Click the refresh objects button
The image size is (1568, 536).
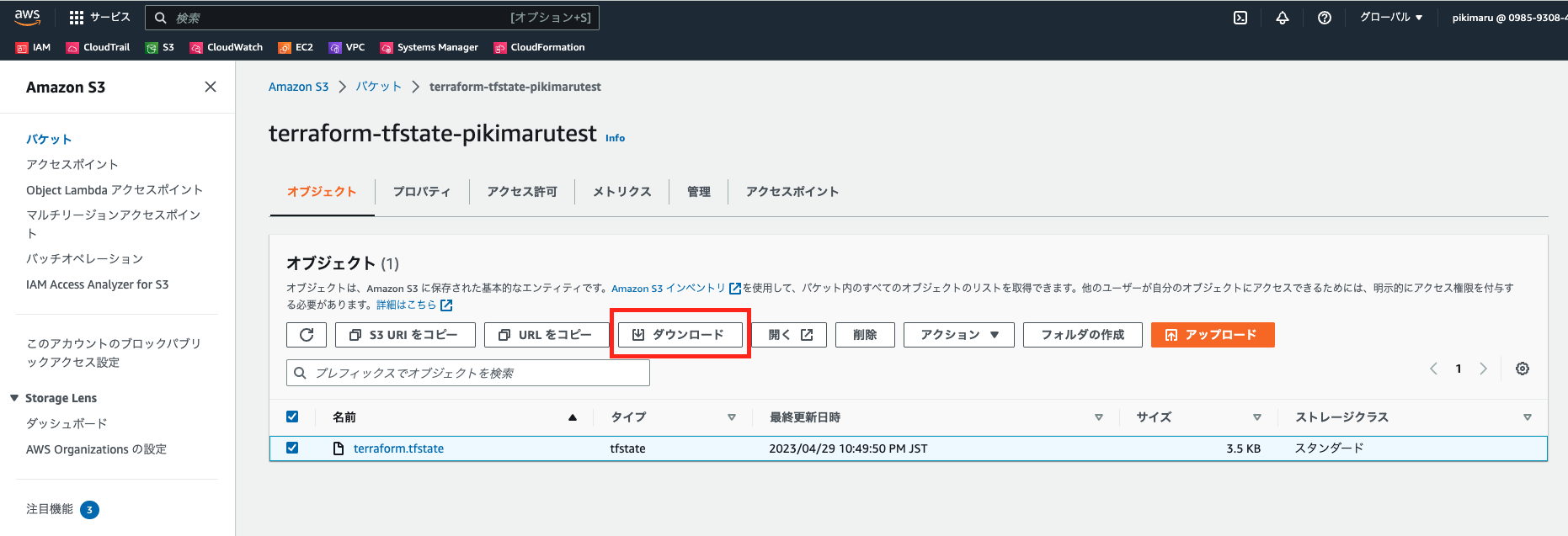(x=307, y=335)
